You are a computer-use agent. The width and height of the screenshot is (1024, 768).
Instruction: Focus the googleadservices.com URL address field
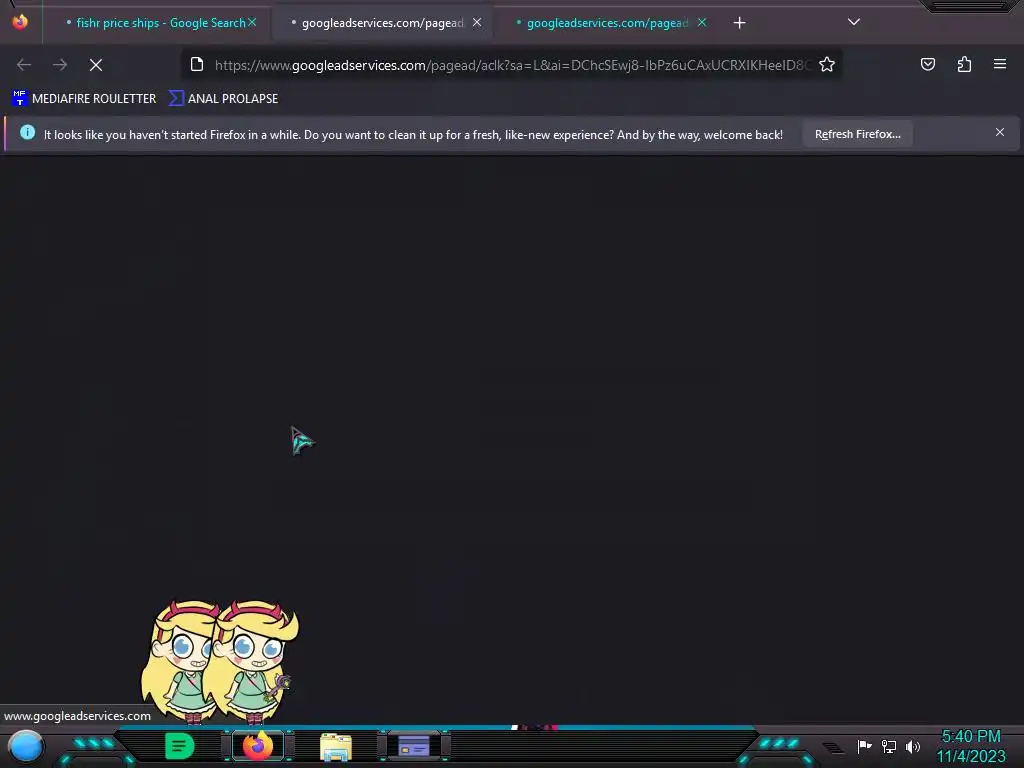513,65
